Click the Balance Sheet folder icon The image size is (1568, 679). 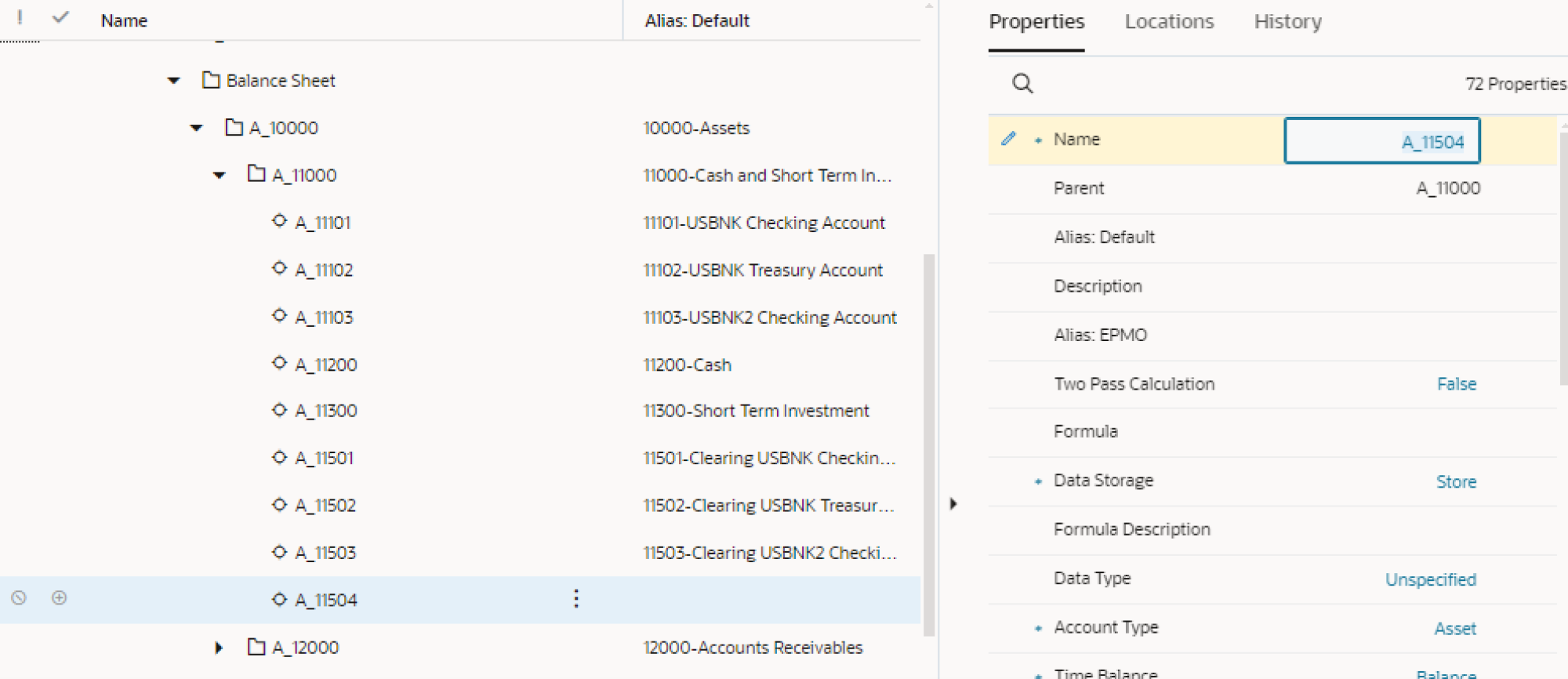tap(211, 79)
